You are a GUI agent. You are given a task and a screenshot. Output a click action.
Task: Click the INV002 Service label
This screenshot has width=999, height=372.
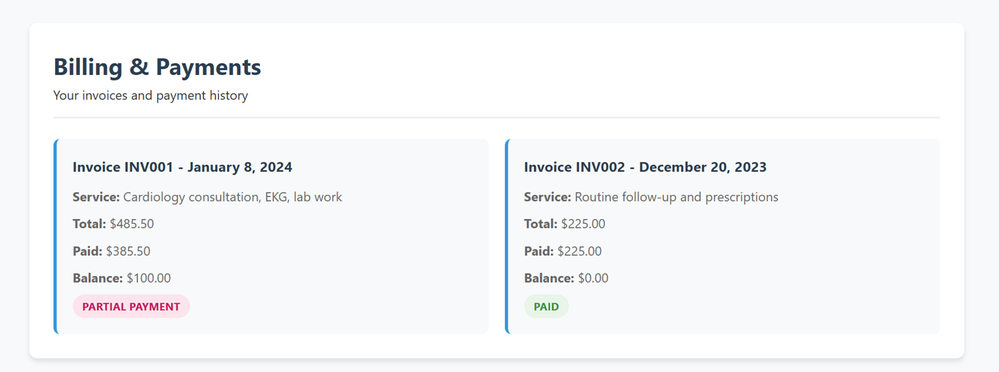(548, 197)
